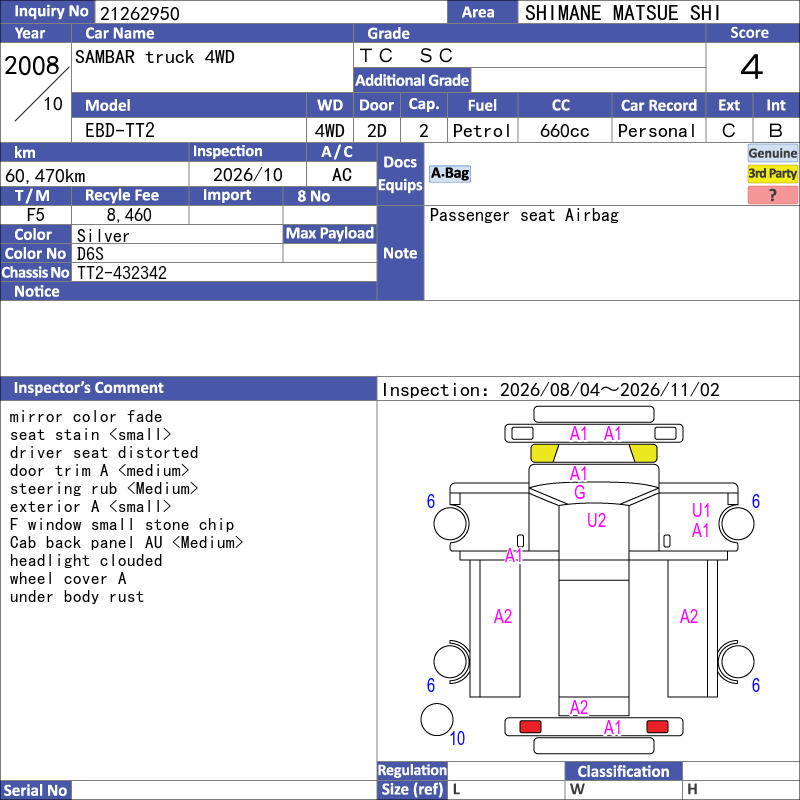This screenshot has width=800, height=800.
Task: Click interior grade B
Action: [776, 131]
